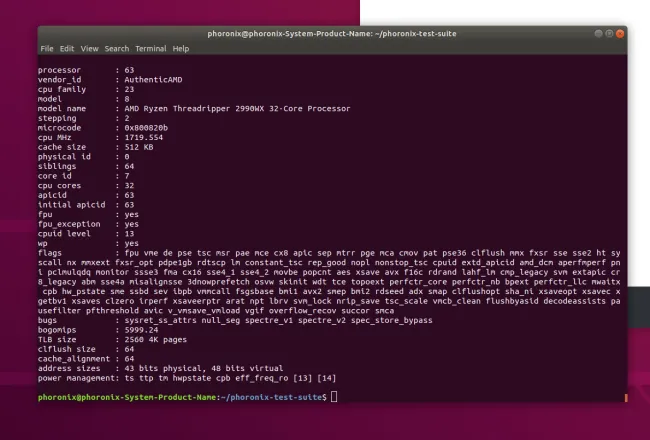Screen dimensions: 650x440
Task: Click the 'initial apicid' row label
Action: pyautogui.click(x=71, y=205)
